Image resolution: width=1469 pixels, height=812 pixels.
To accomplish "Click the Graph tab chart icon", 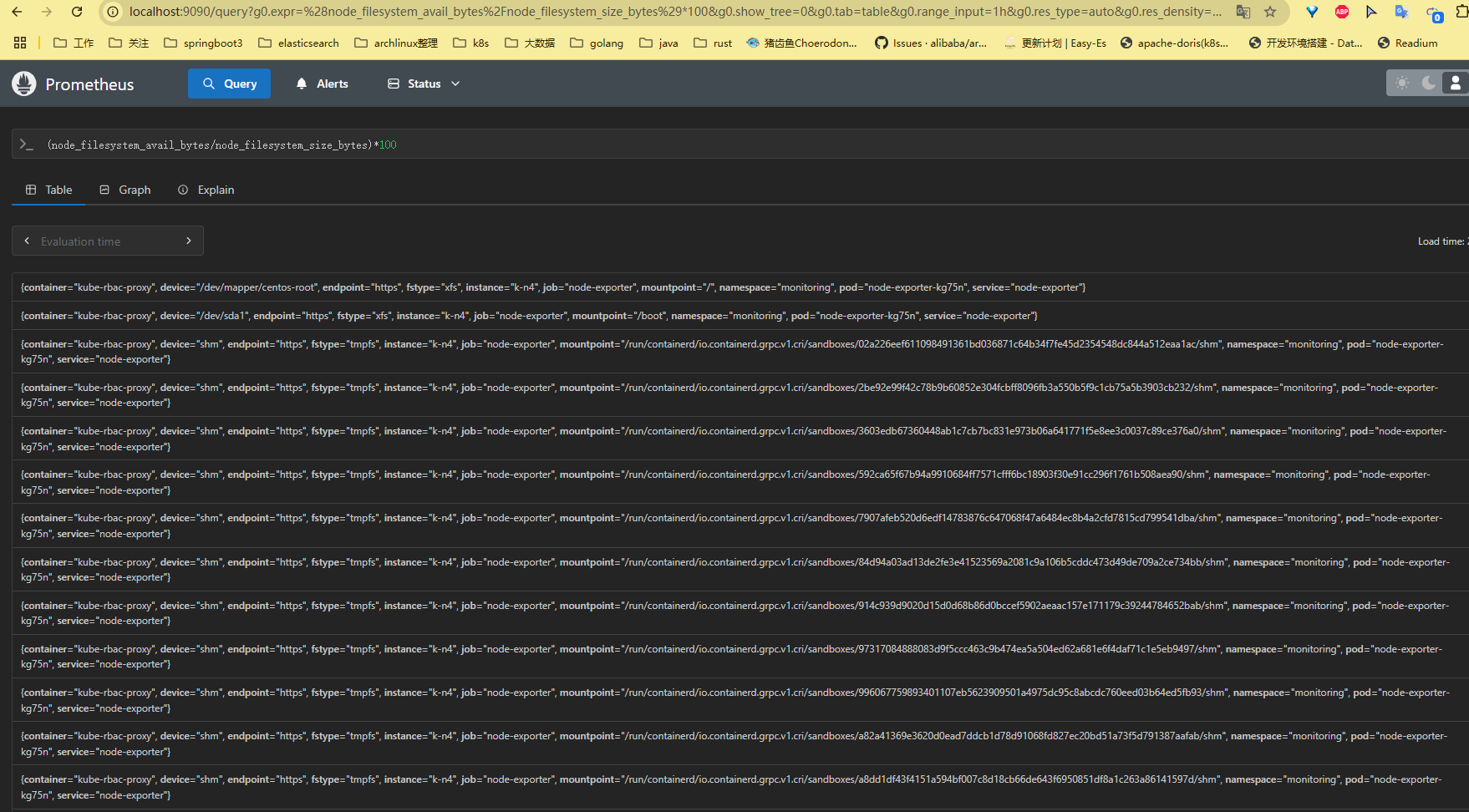I will point(104,190).
